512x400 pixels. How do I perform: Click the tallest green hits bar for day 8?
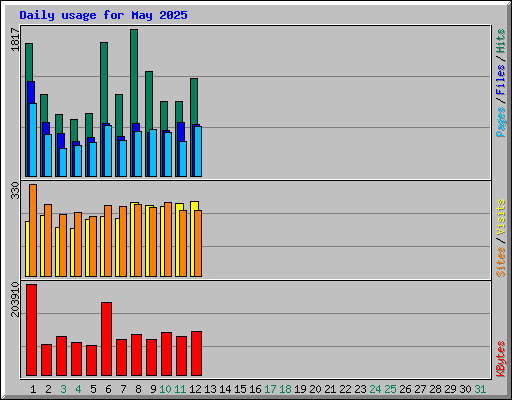point(134,76)
